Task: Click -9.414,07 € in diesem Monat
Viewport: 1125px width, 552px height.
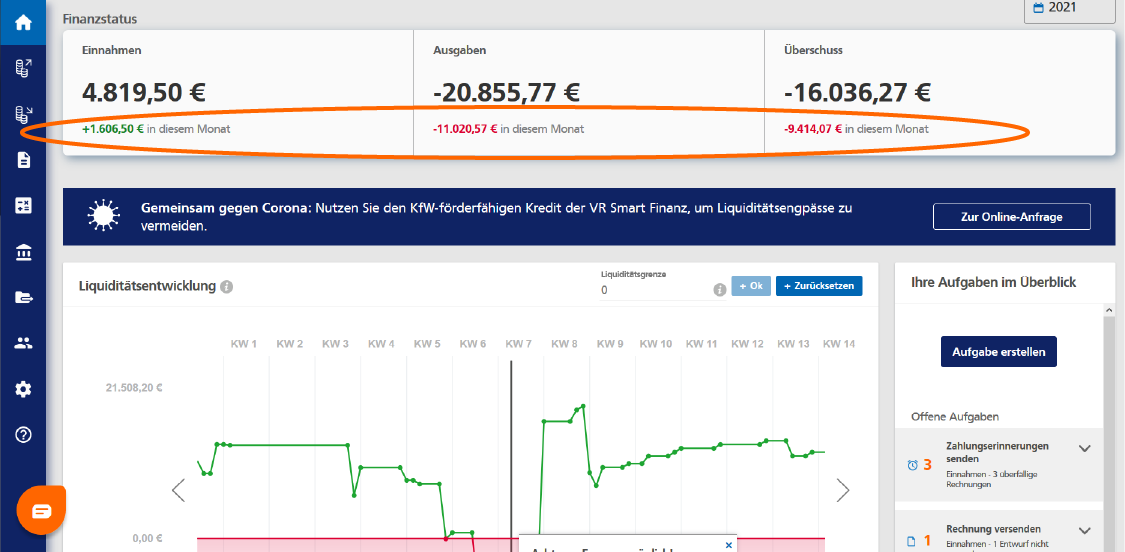Action: (x=856, y=129)
